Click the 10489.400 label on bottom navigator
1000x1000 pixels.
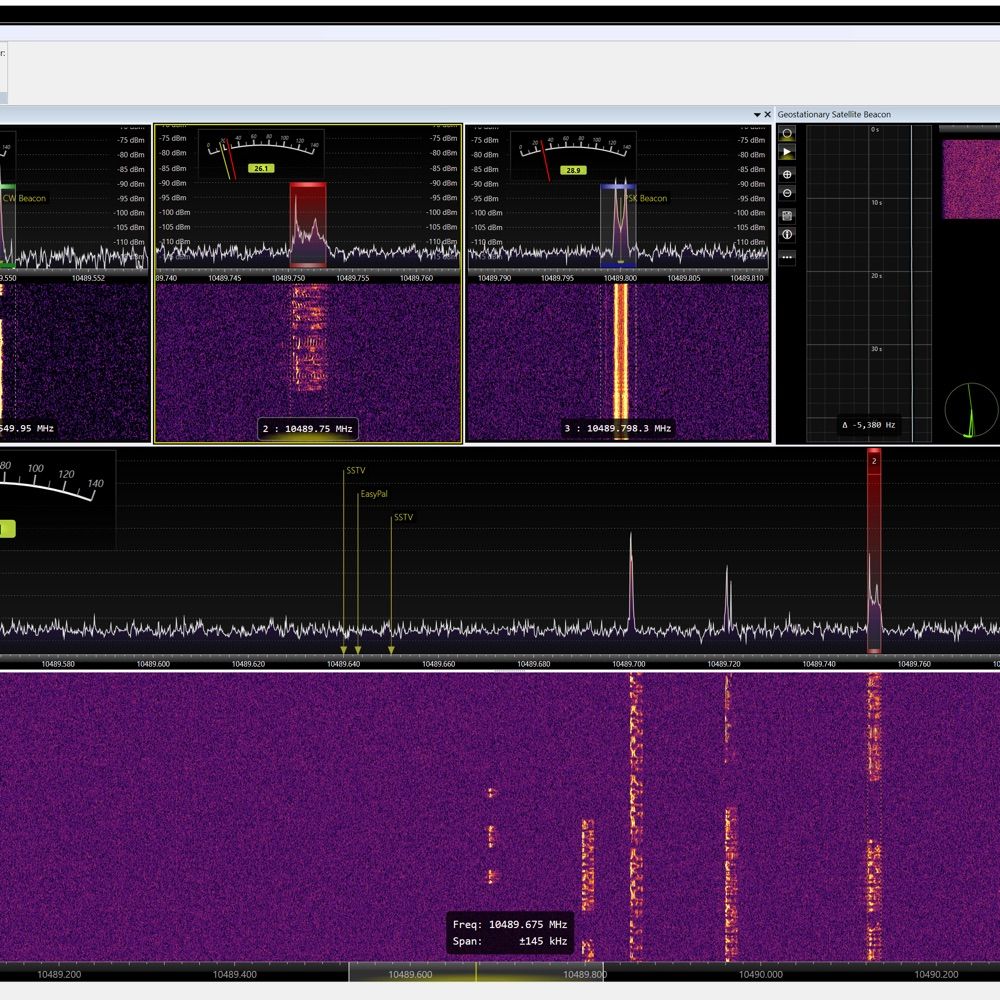(235, 974)
